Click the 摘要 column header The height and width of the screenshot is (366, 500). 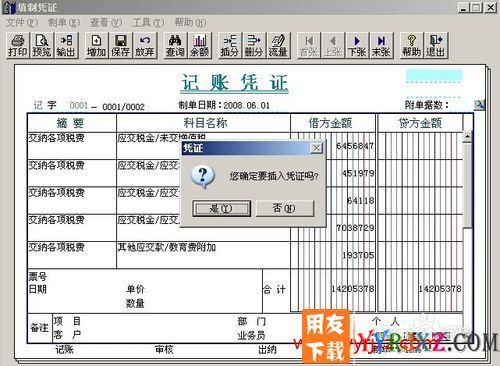[x=72, y=123]
